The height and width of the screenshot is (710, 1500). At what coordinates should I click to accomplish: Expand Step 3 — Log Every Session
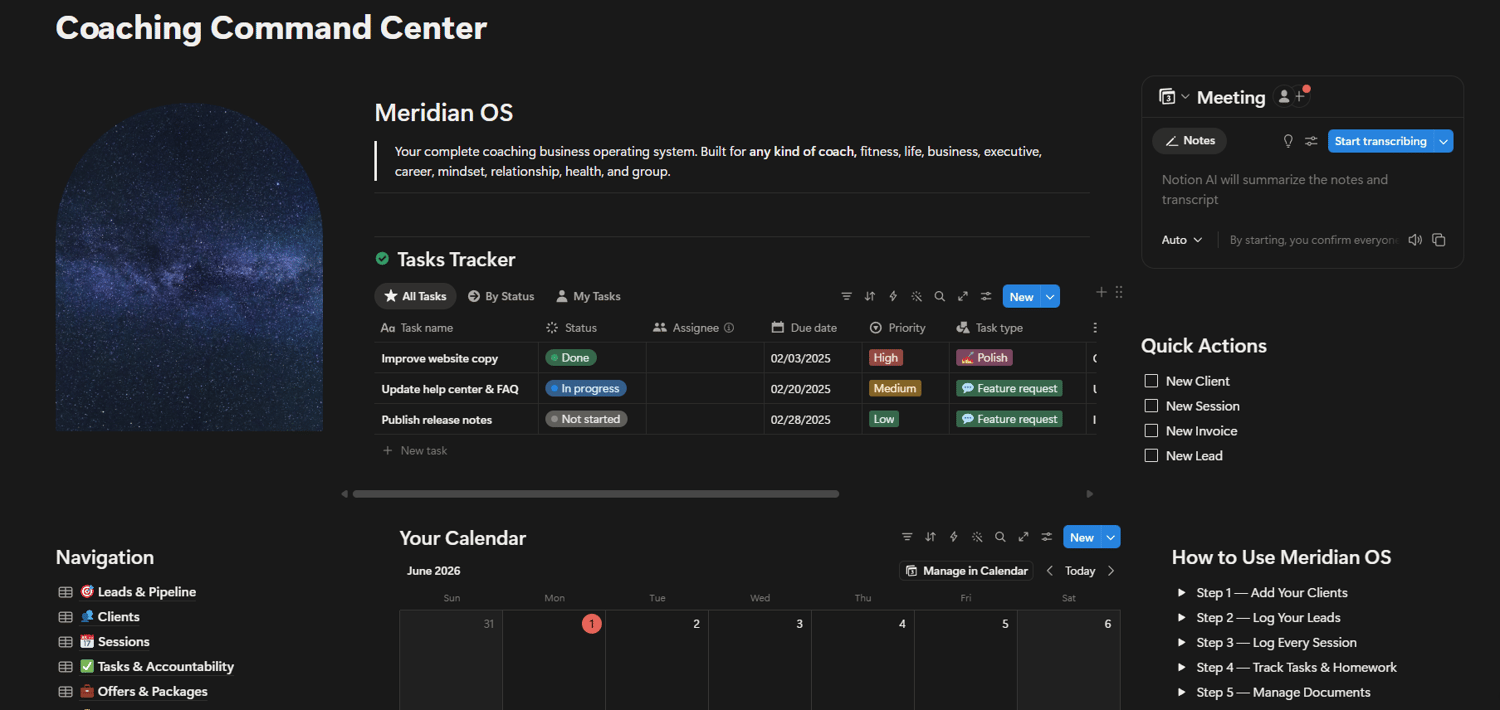pyautogui.click(x=1182, y=643)
